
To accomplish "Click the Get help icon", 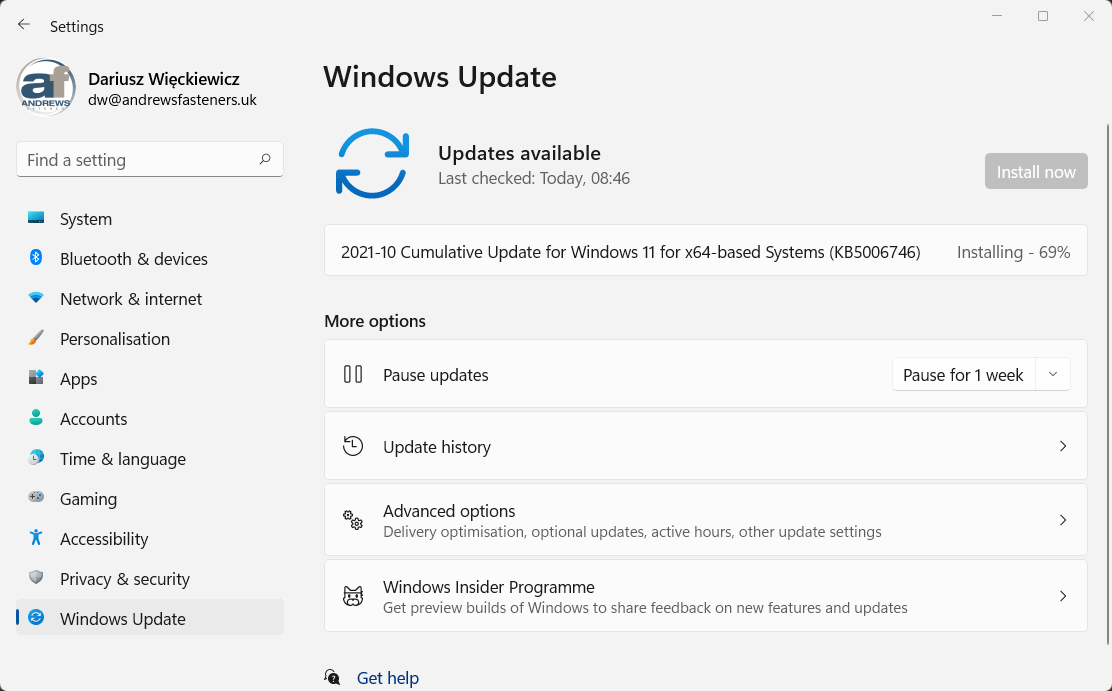I will coord(332,677).
